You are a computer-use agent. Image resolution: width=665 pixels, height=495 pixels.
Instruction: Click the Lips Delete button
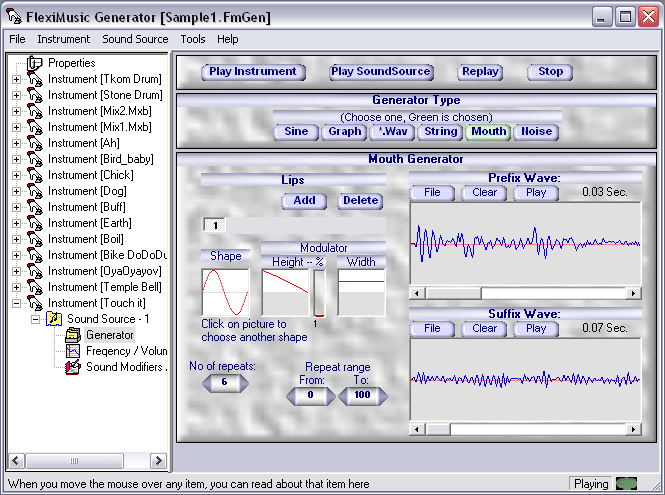[x=360, y=201]
